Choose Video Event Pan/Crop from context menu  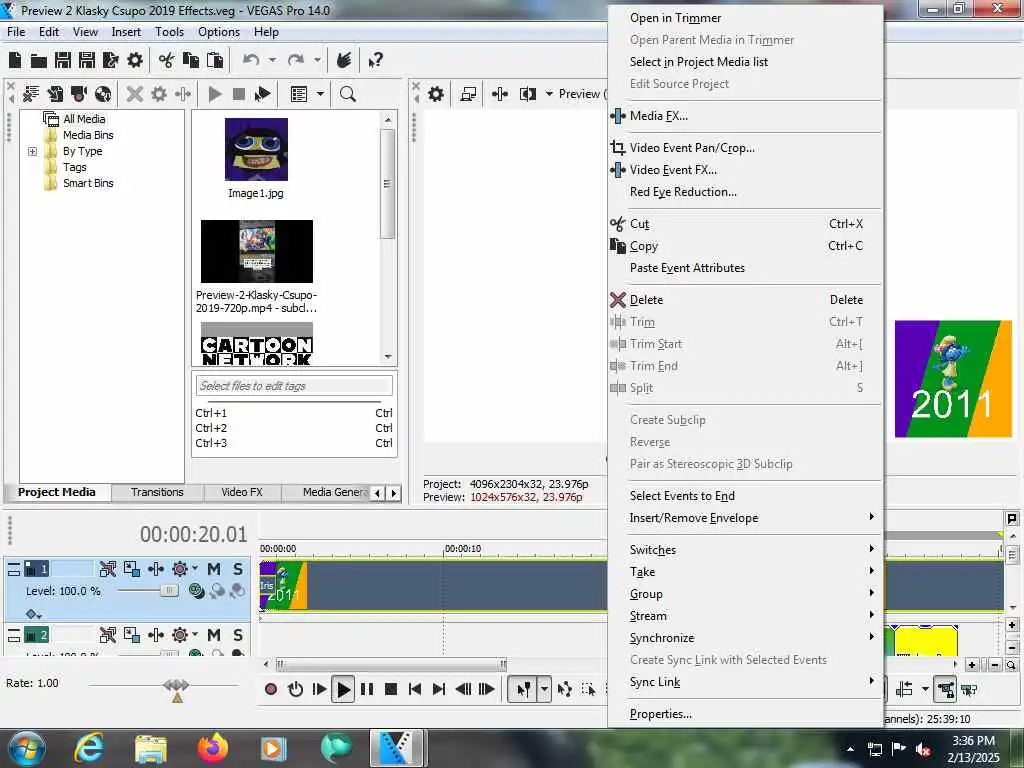point(745,148)
